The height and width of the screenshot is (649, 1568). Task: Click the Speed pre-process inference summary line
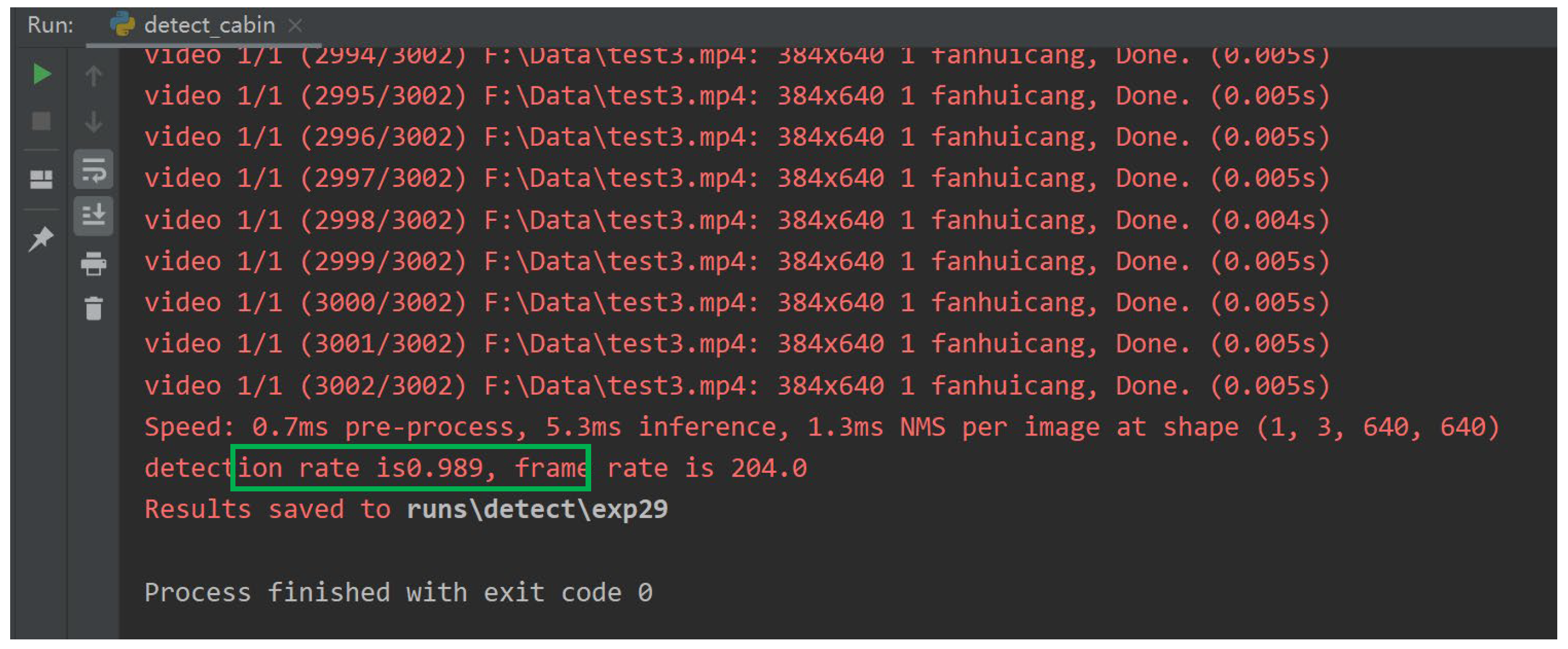822,427
